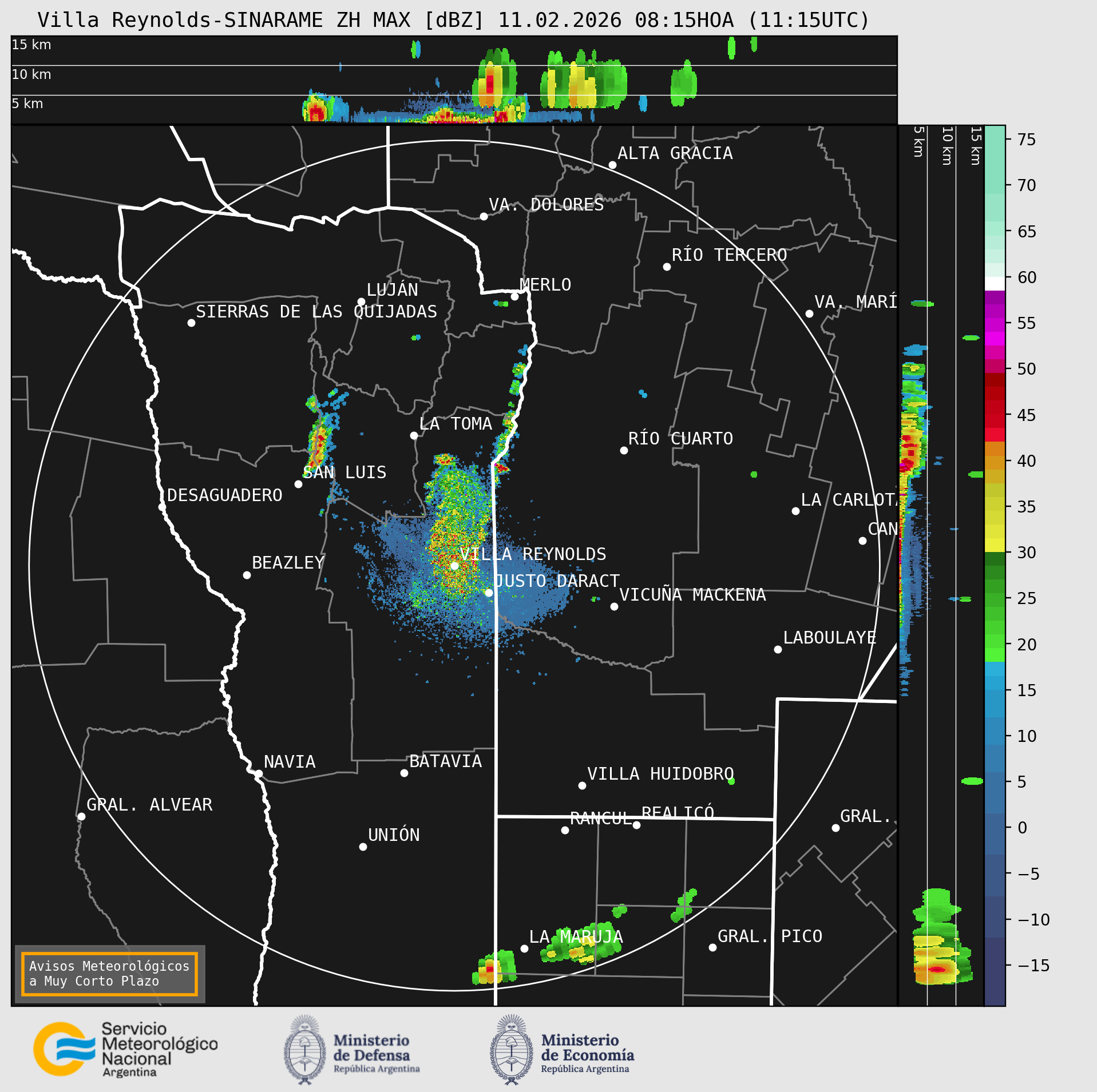Click the "LABOULAYE" city label
Image resolution: width=1097 pixels, height=1092 pixels.
[830, 638]
